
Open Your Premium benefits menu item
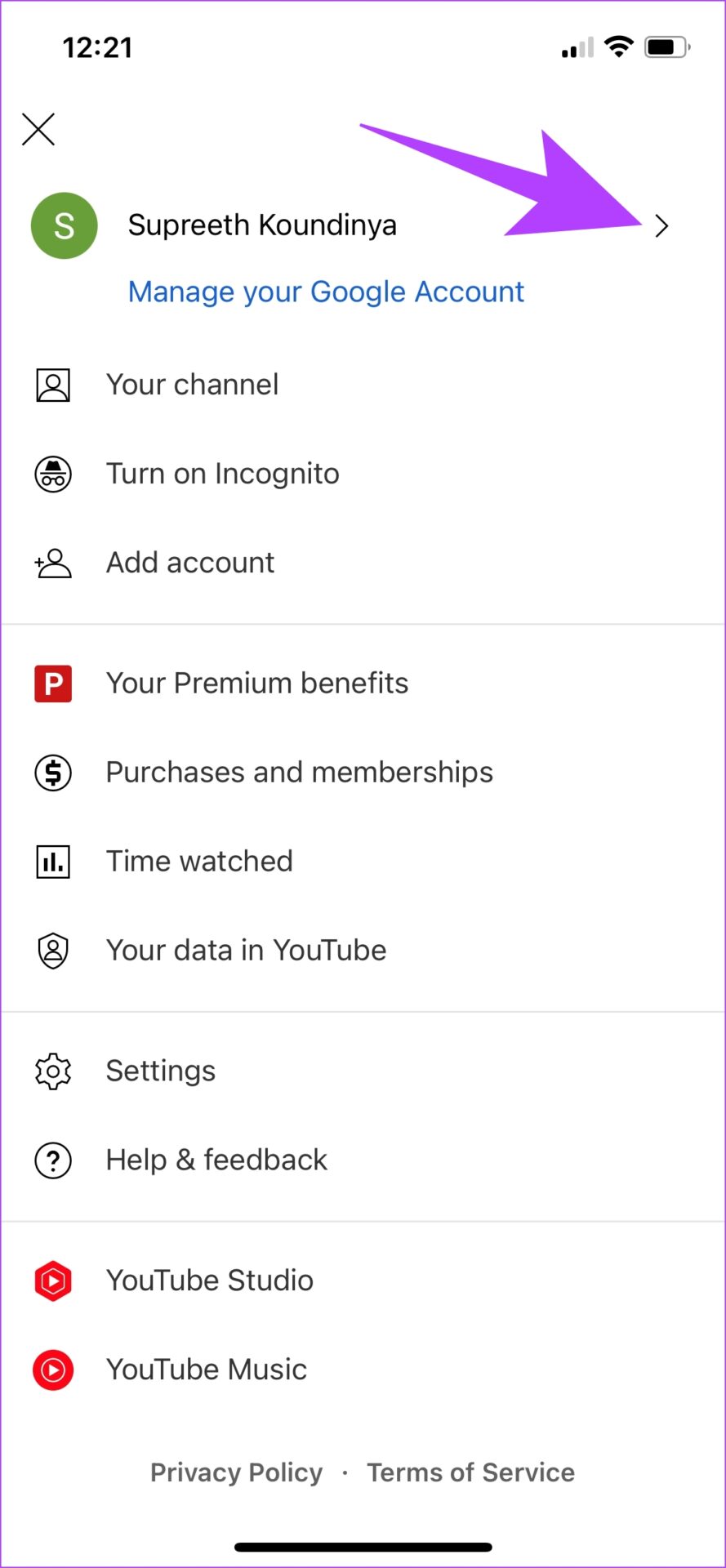[363, 684]
